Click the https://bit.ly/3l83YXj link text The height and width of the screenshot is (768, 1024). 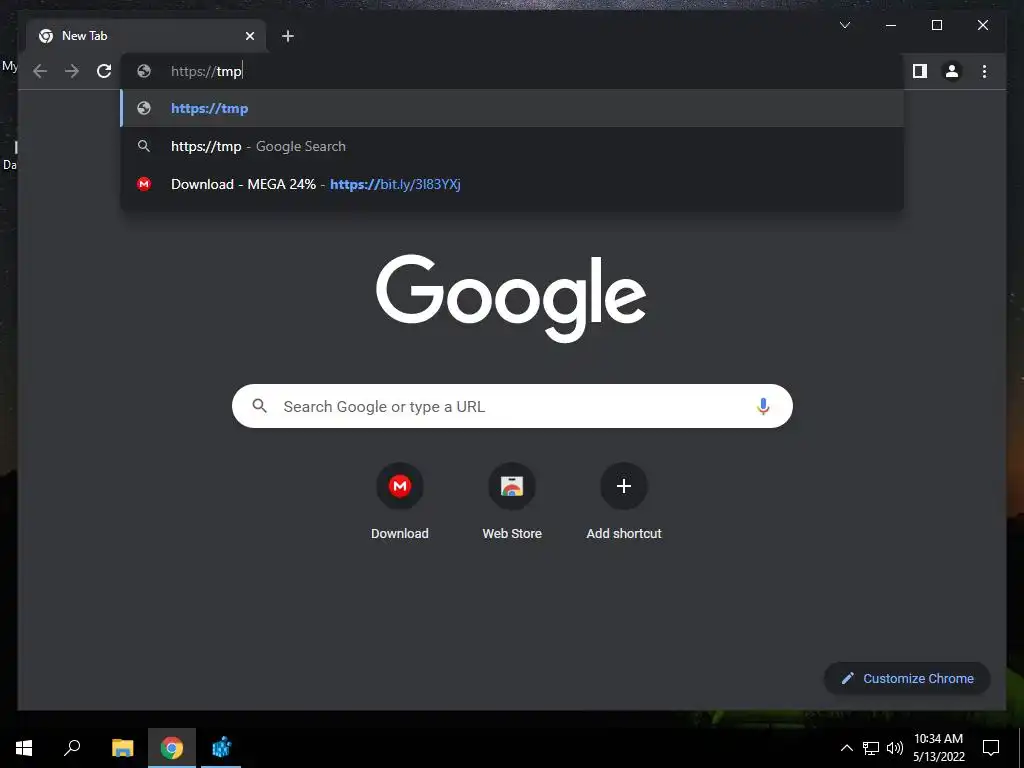click(395, 184)
